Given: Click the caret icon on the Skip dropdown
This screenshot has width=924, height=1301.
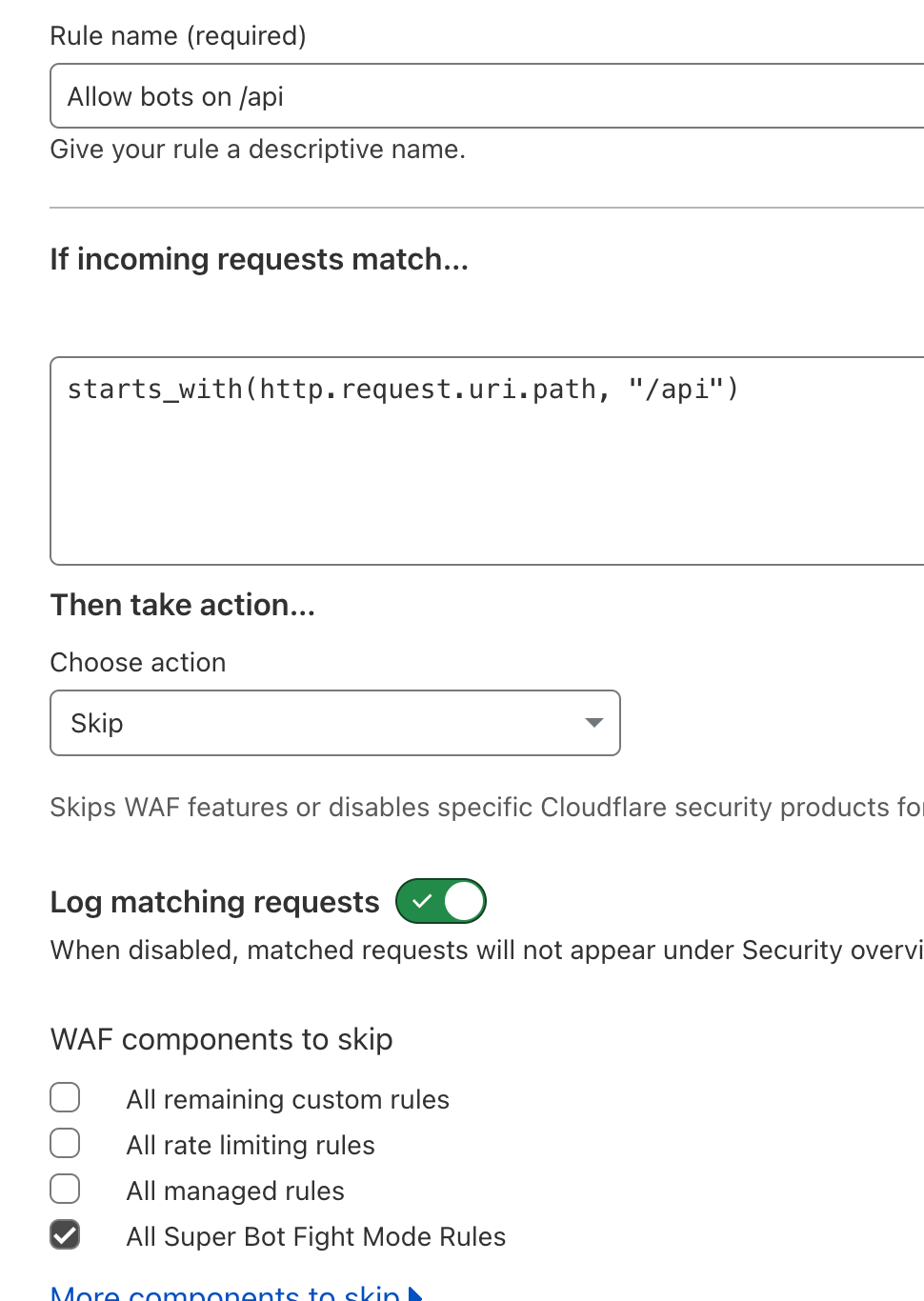Looking at the screenshot, I should click(x=593, y=723).
